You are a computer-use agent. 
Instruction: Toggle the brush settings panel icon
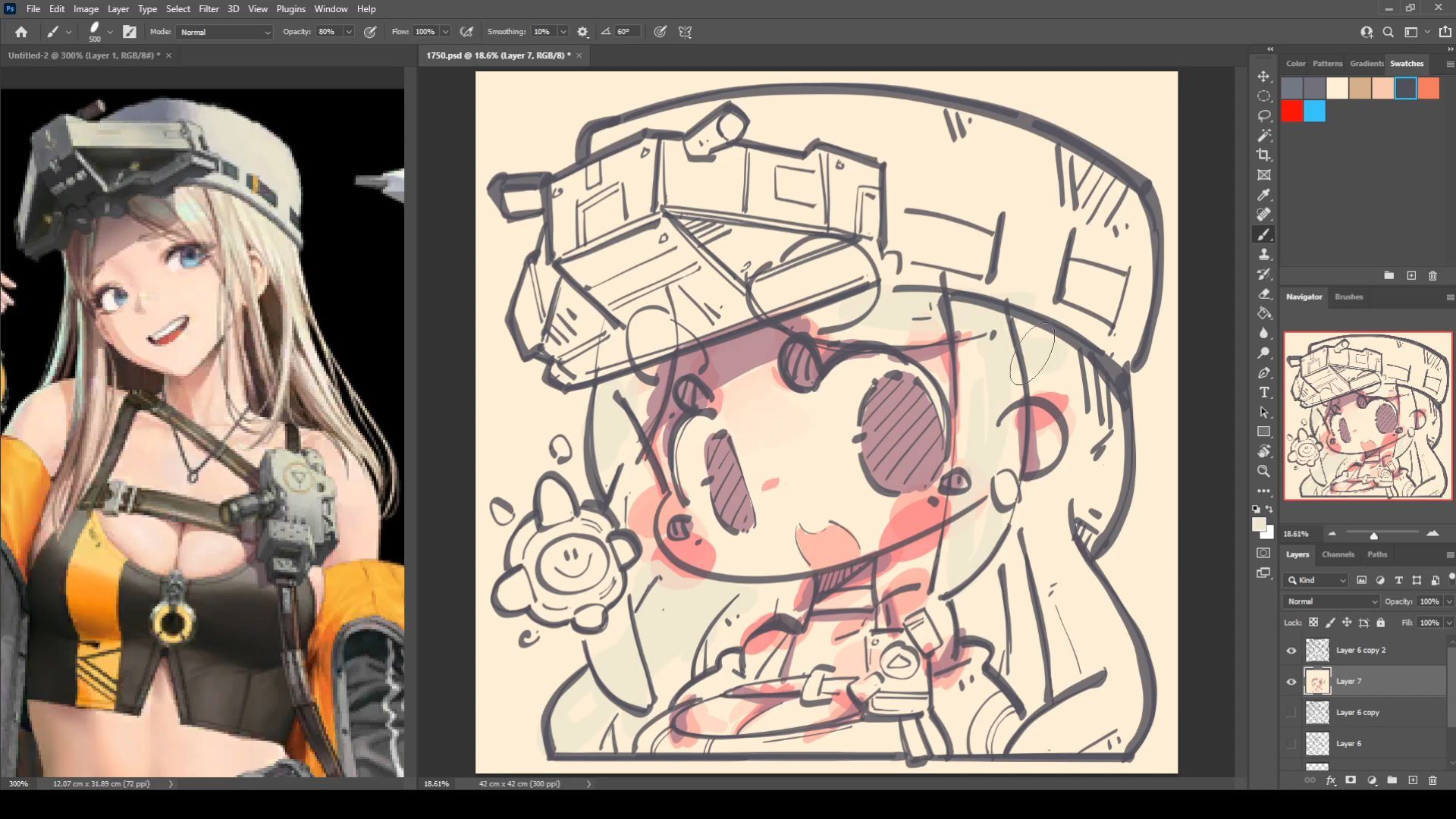tap(130, 32)
